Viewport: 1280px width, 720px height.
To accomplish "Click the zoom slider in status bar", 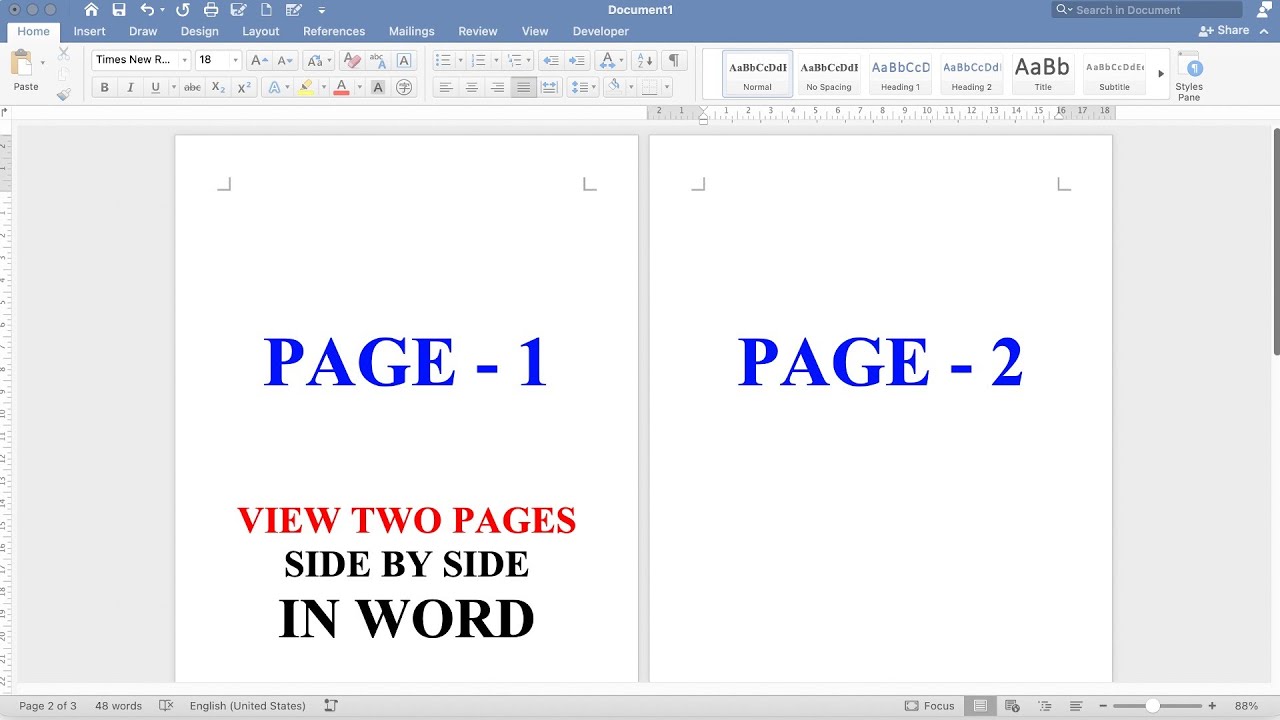I will 1155,706.
